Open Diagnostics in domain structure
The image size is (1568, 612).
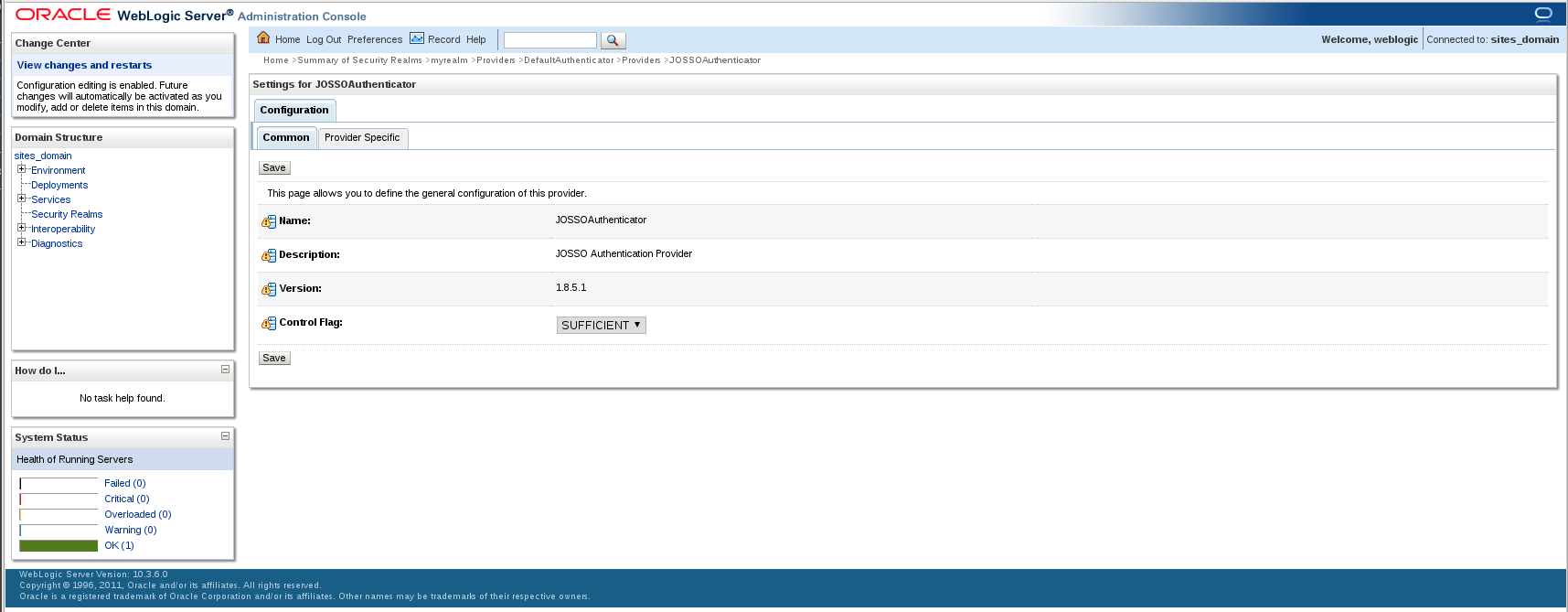click(57, 243)
